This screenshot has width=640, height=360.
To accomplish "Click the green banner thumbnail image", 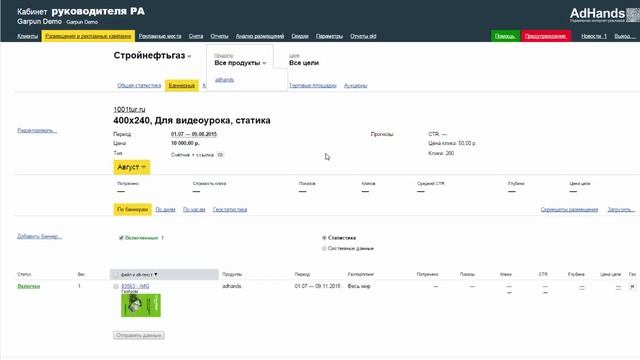I will 141,305.
